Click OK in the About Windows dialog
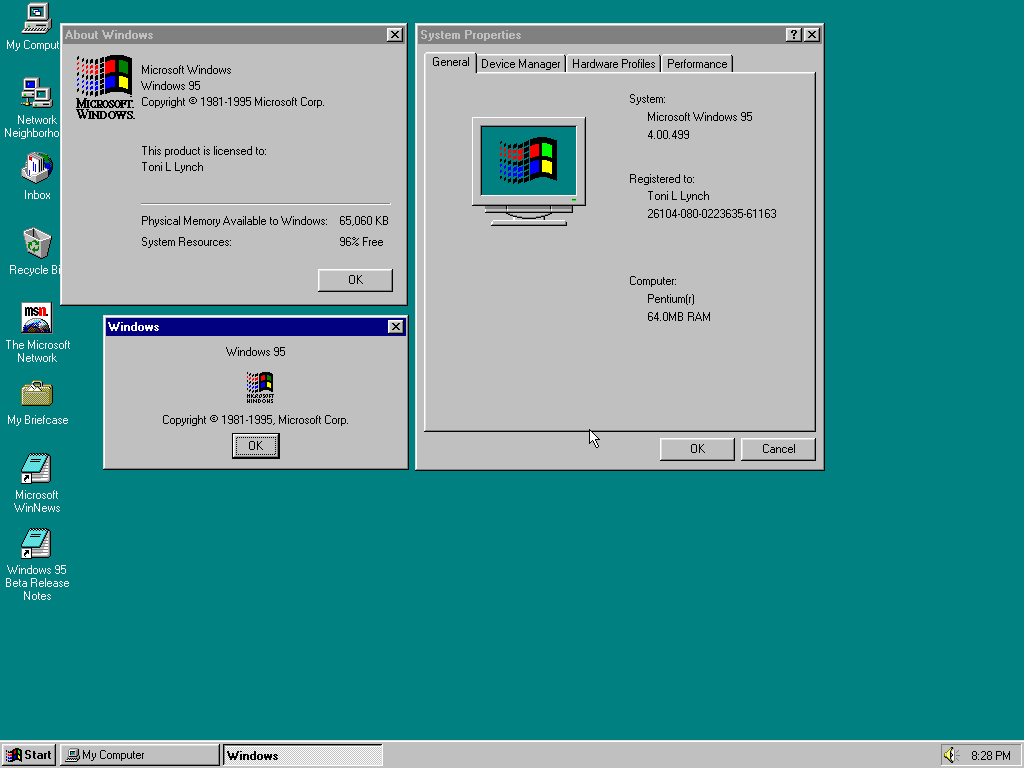The width and height of the screenshot is (1024, 768). 355,280
